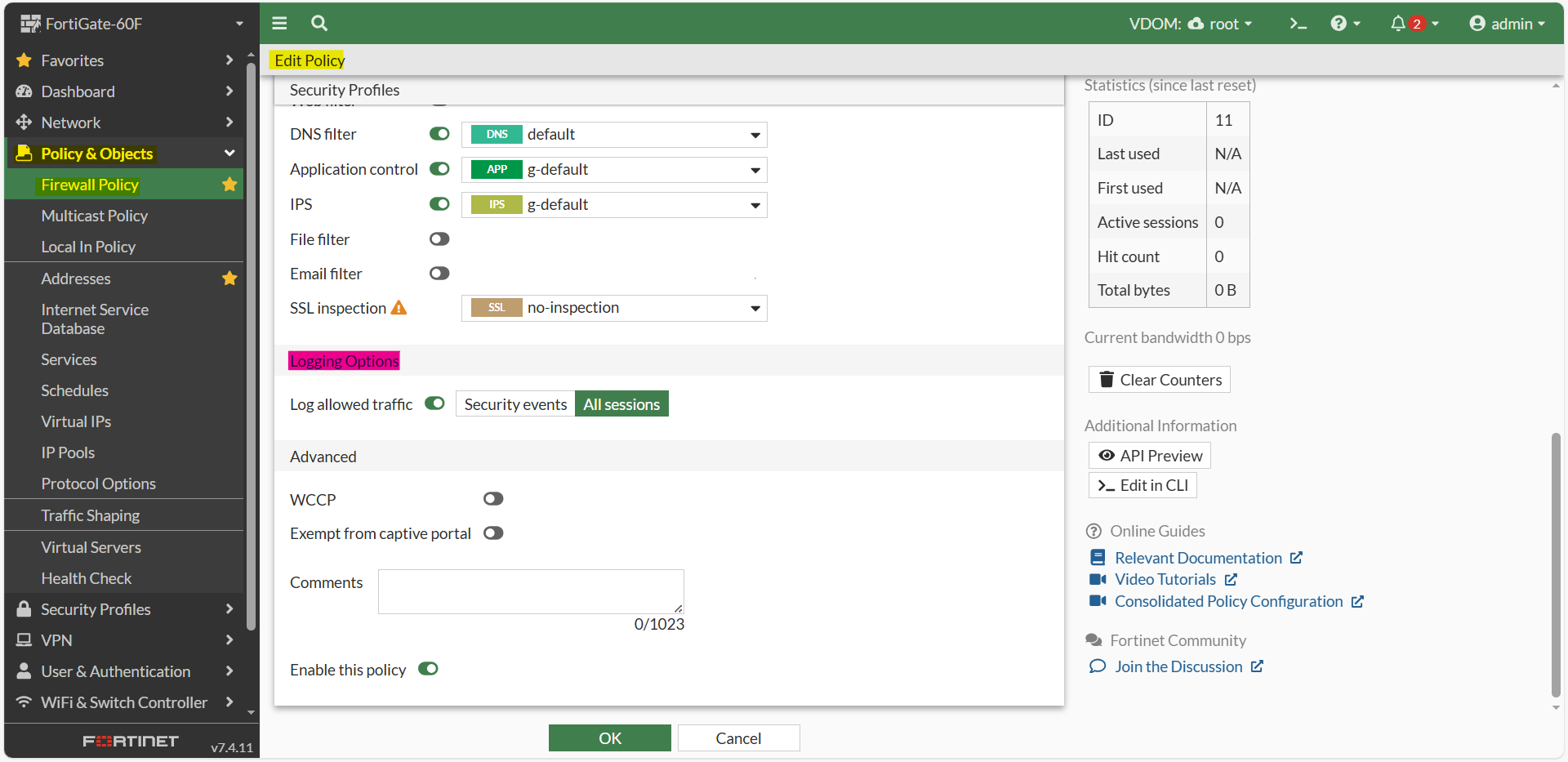Click the Clear Counters trash icon
This screenshot has width=1568, height=762.
(x=1107, y=380)
